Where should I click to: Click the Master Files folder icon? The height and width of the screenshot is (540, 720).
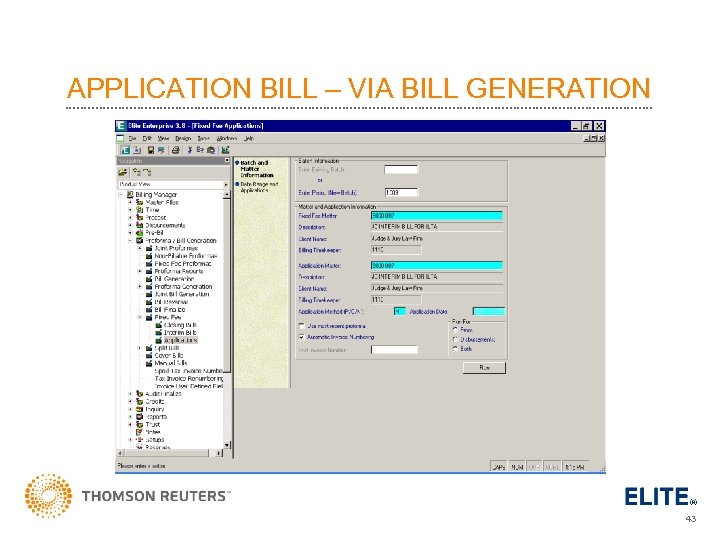(x=140, y=202)
